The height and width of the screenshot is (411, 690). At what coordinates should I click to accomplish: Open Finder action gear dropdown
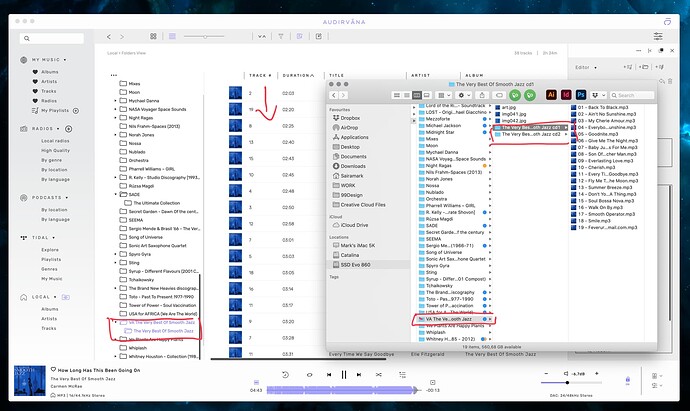[x=463, y=95]
